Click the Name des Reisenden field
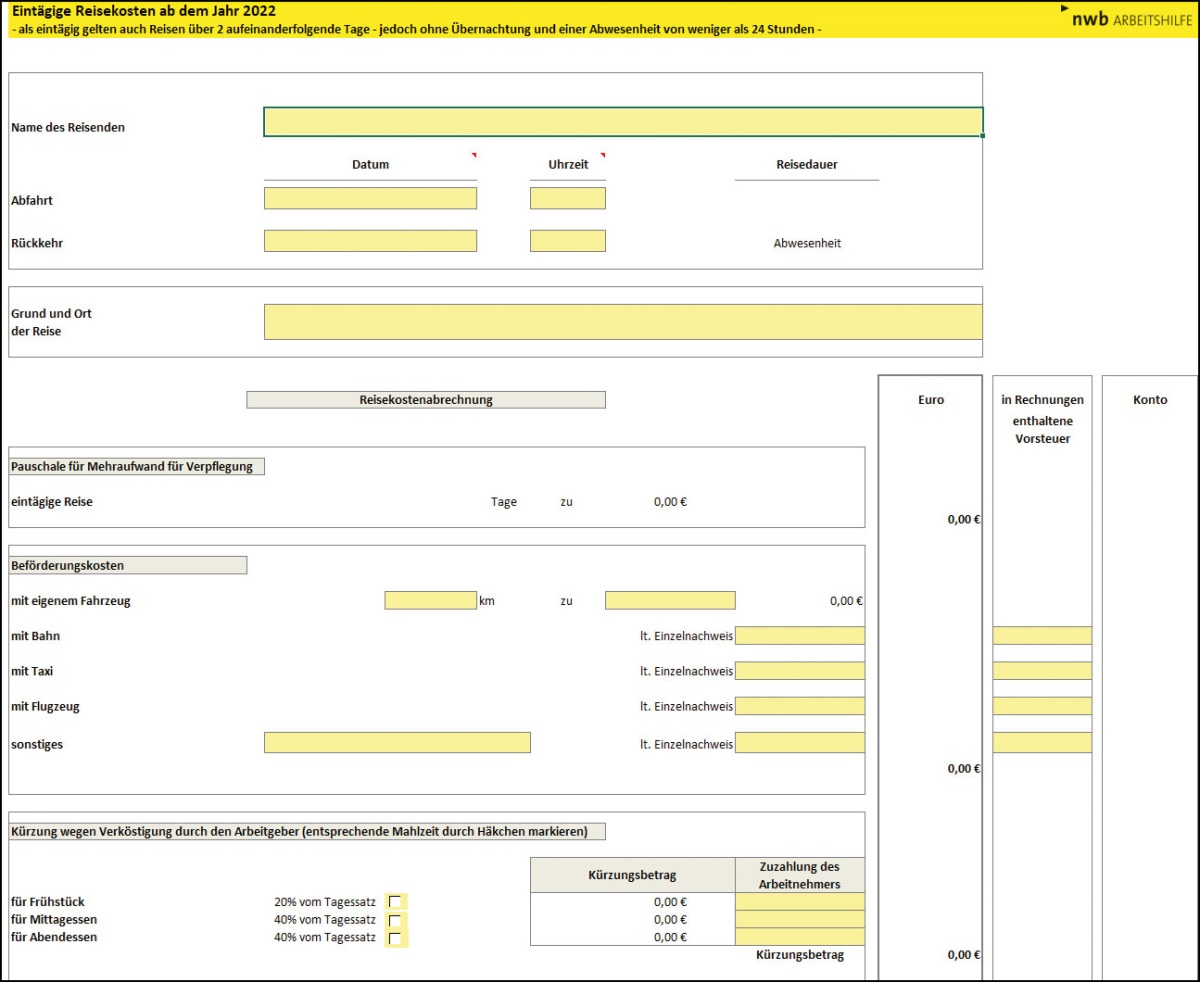 (622, 122)
